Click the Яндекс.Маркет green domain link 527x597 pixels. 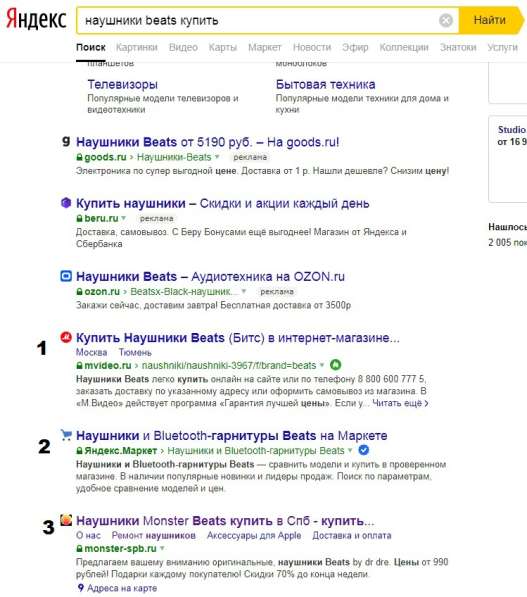(x=121, y=450)
